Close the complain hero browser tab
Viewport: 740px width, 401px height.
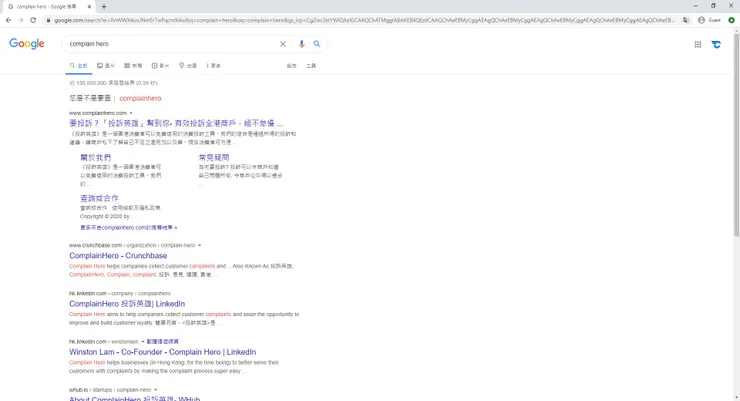click(89, 7)
